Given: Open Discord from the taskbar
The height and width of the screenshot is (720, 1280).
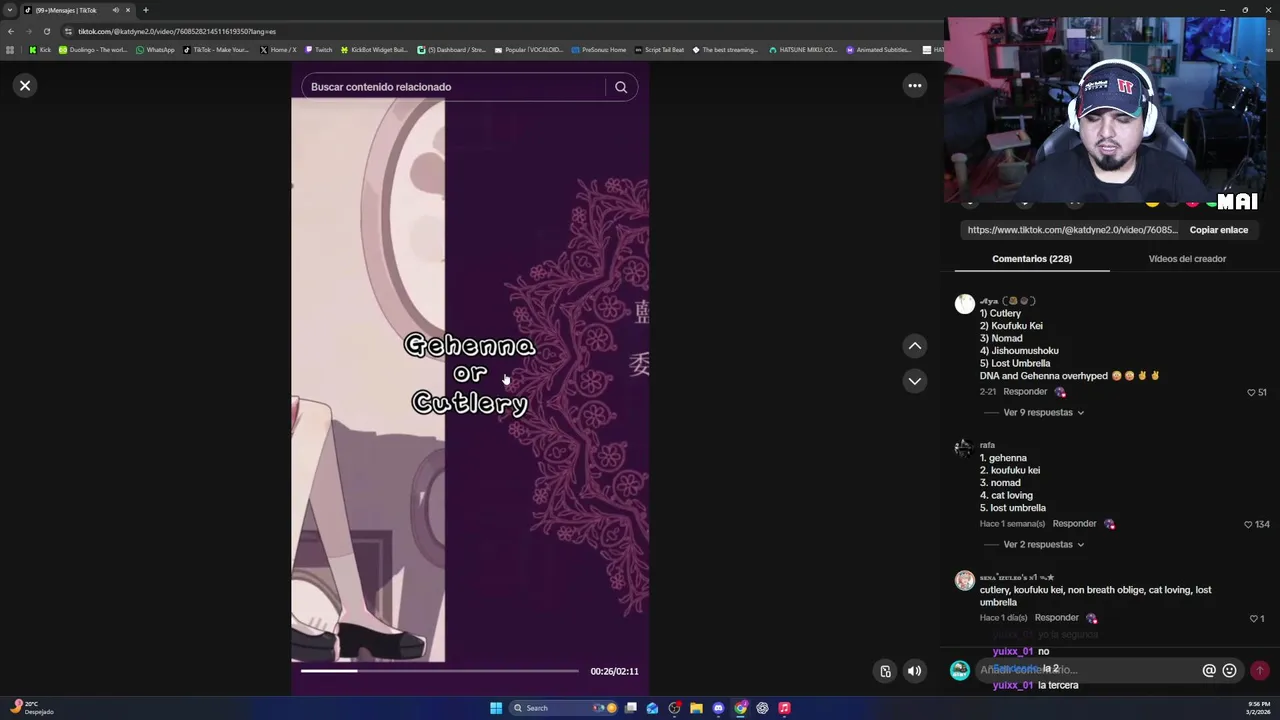Looking at the screenshot, I should [x=718, y=708].
